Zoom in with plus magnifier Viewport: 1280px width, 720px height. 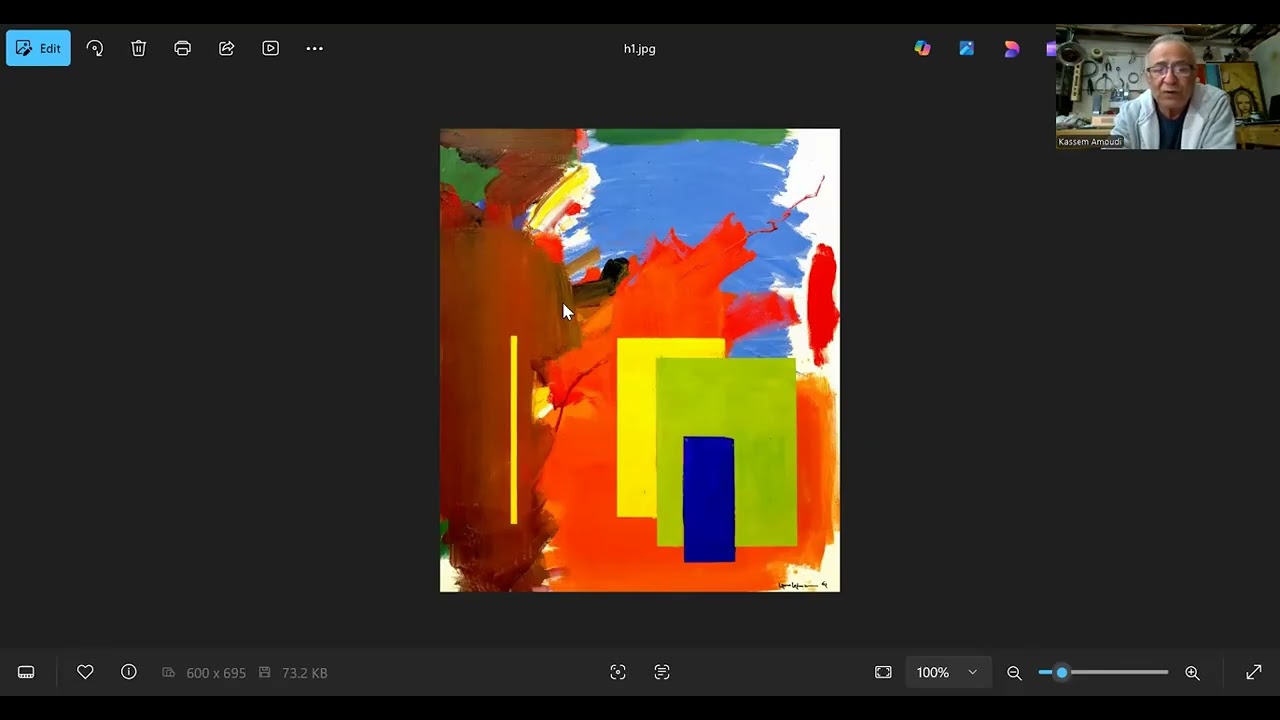[x=1192, y=673]
